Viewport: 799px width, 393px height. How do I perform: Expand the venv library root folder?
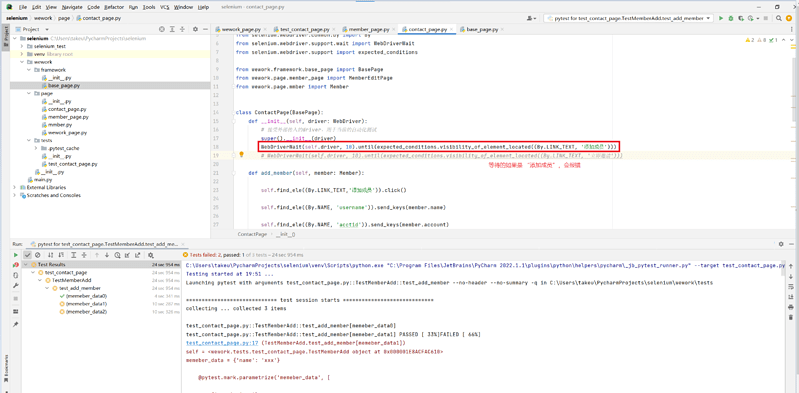[21, 54]
